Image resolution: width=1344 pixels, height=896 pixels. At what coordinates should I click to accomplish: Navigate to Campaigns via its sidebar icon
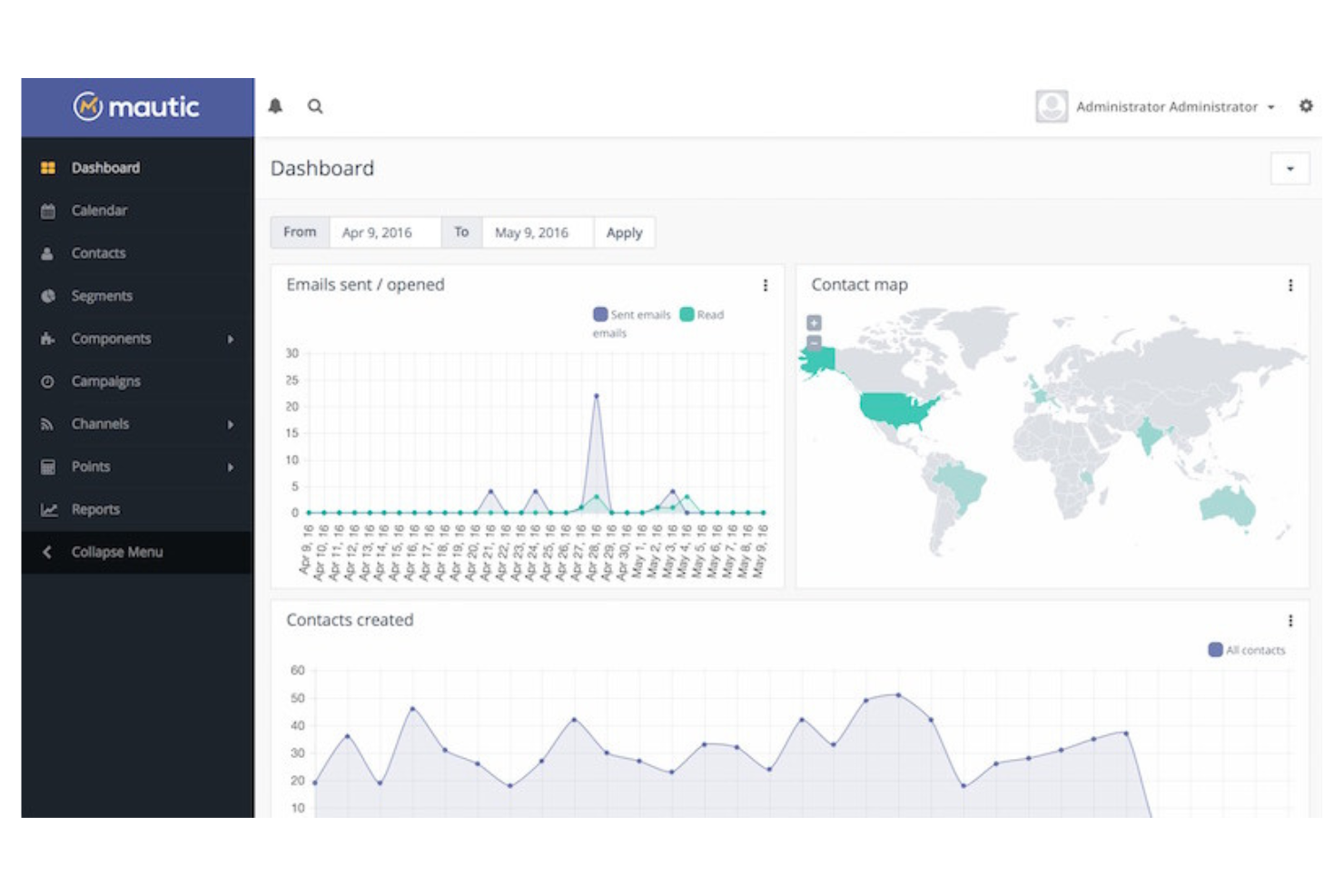coord(47,381)
